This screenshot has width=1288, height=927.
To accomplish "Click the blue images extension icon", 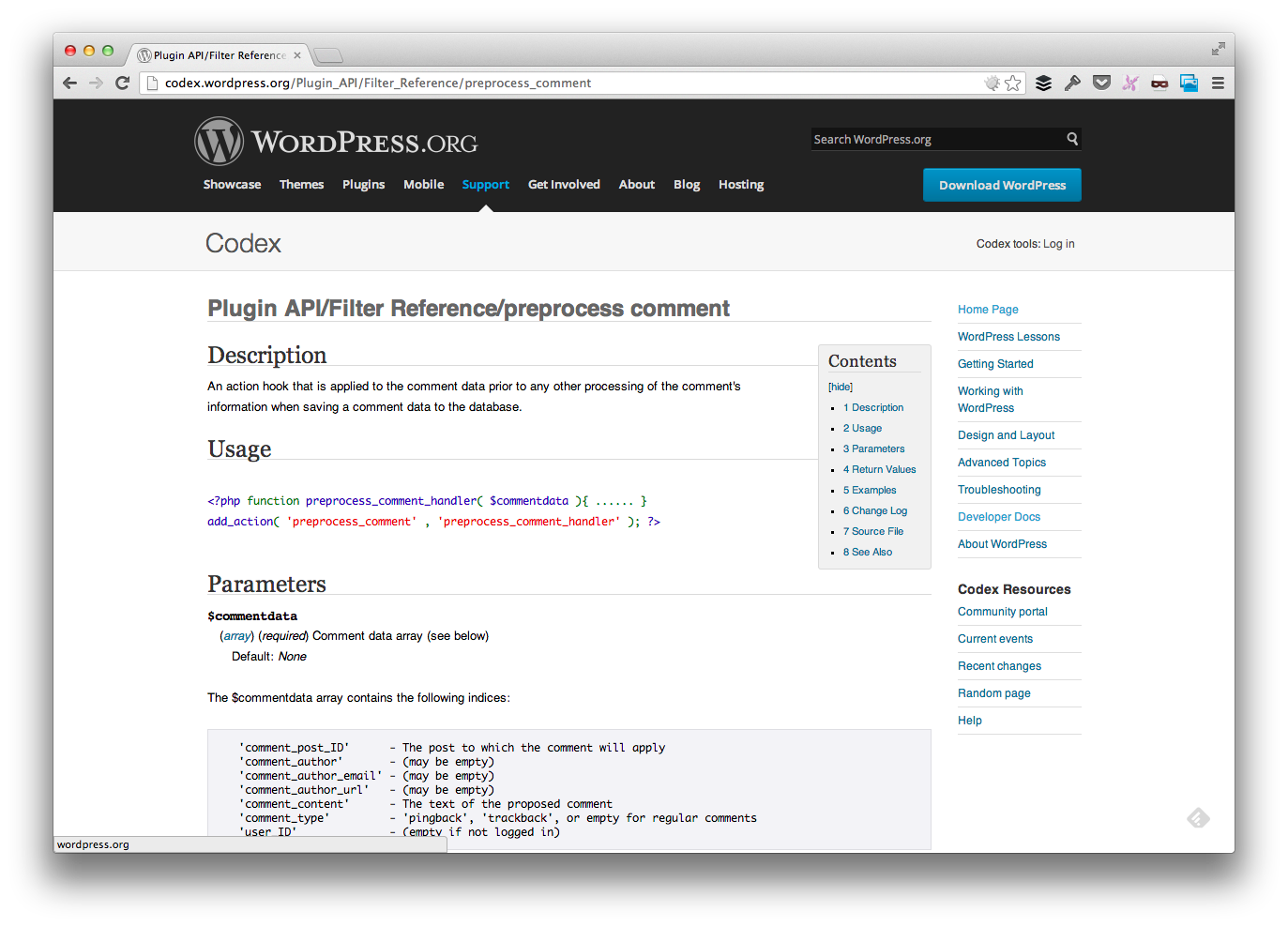I will (x=1189, y=84).
